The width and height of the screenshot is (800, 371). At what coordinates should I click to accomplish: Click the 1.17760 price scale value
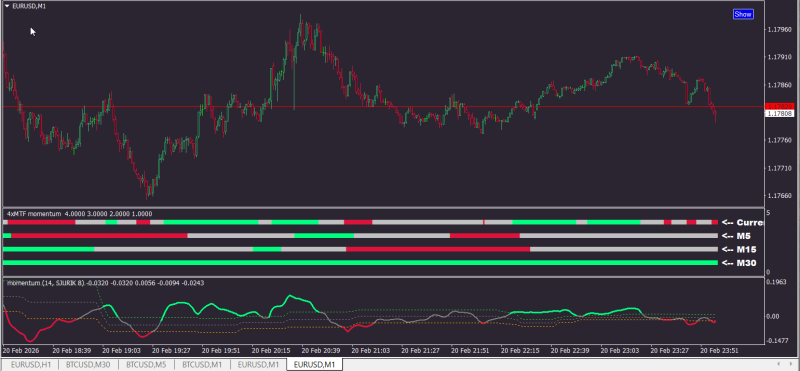[780, 140]
